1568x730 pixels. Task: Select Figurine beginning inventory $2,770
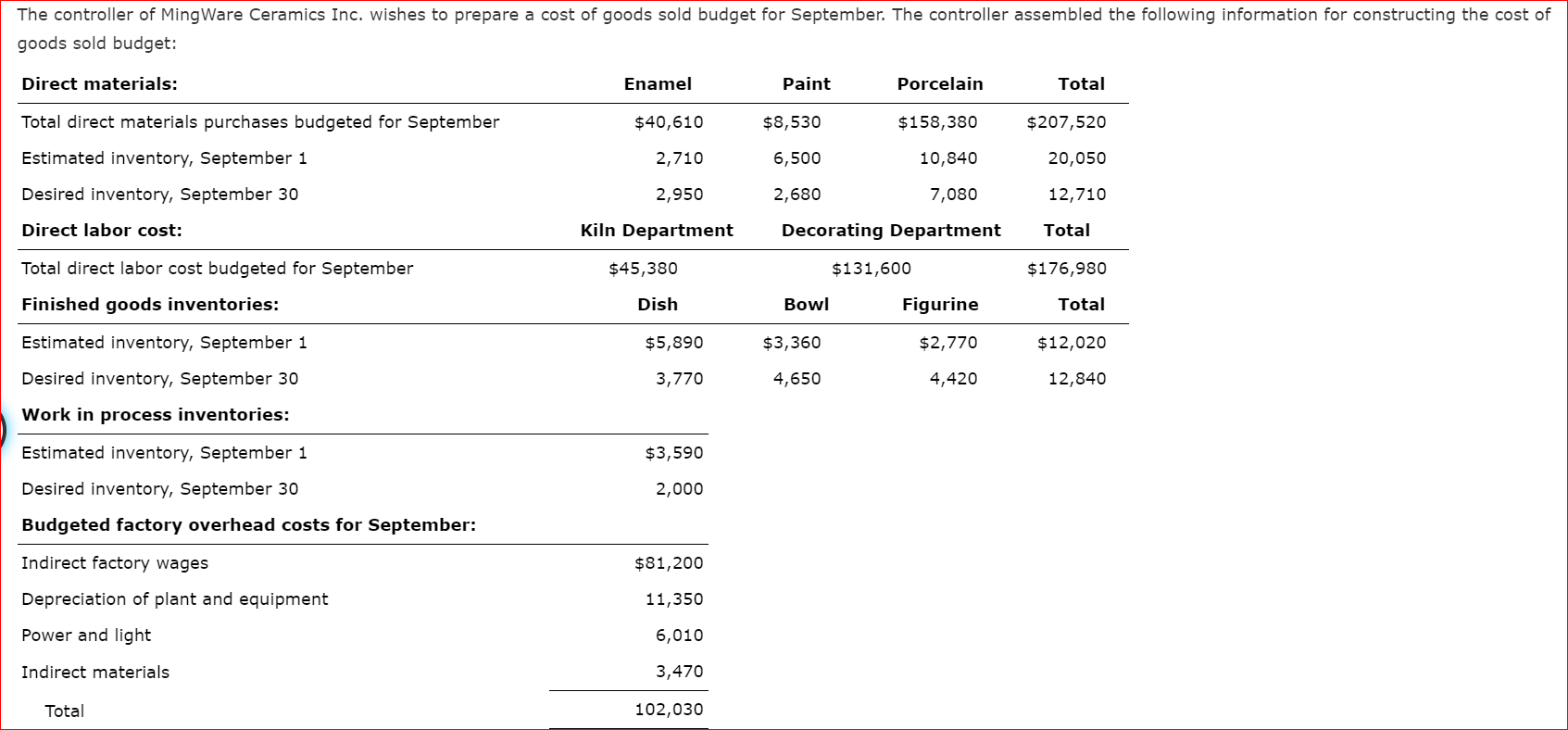click(x=948, y=343)
